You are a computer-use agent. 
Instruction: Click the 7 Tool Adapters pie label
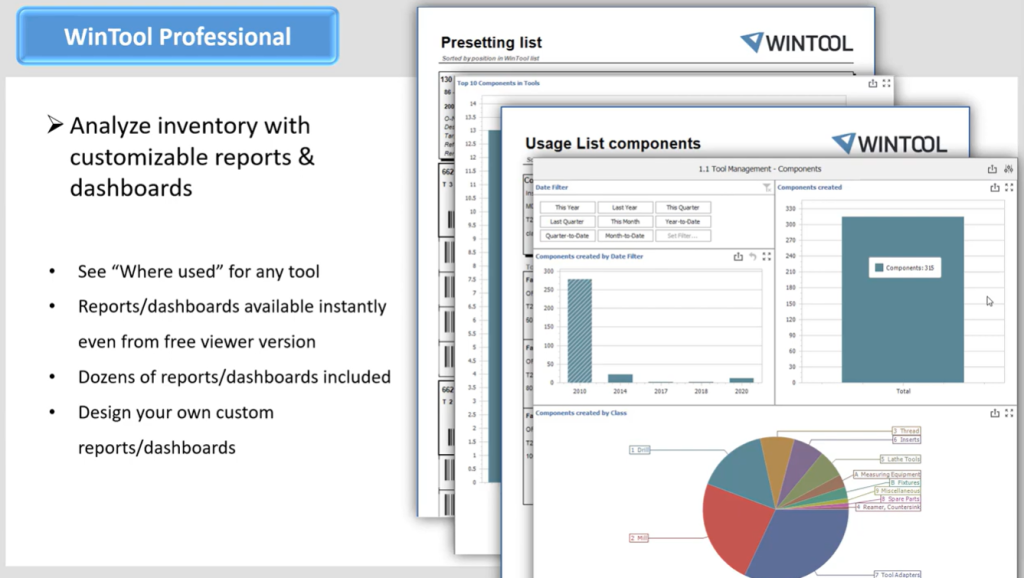coord(897,574)
